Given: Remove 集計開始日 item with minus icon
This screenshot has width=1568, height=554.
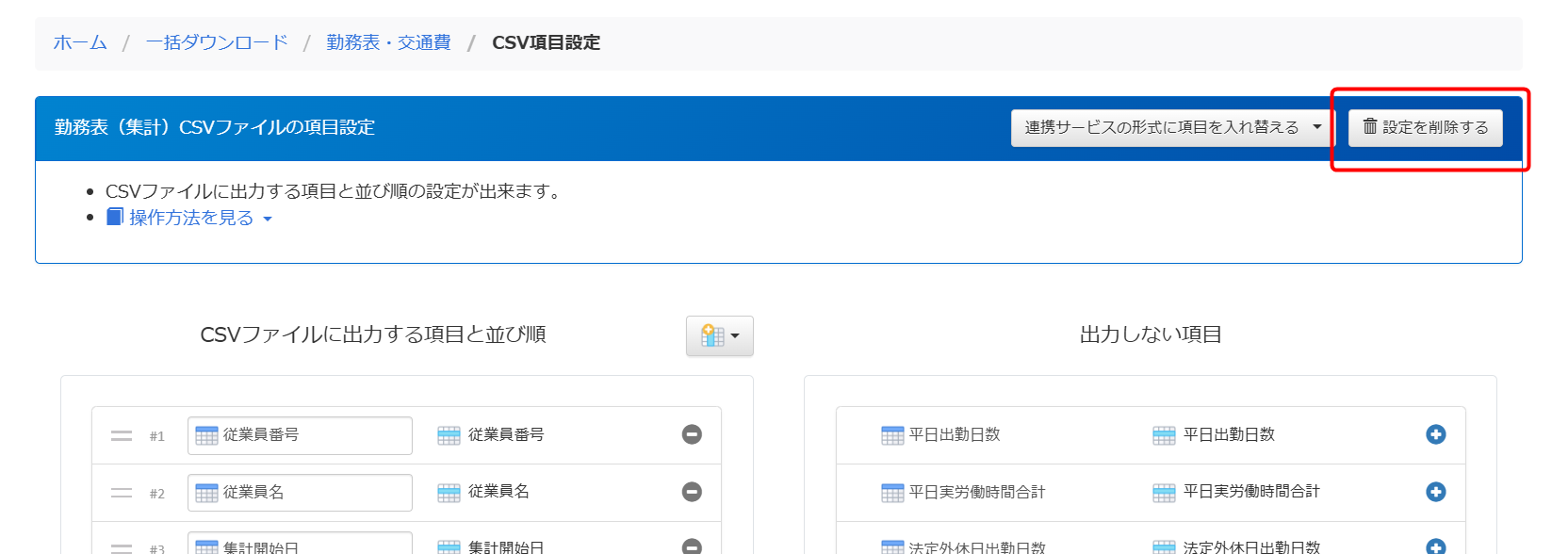Looking at the screenshot, I should (692, 546).
